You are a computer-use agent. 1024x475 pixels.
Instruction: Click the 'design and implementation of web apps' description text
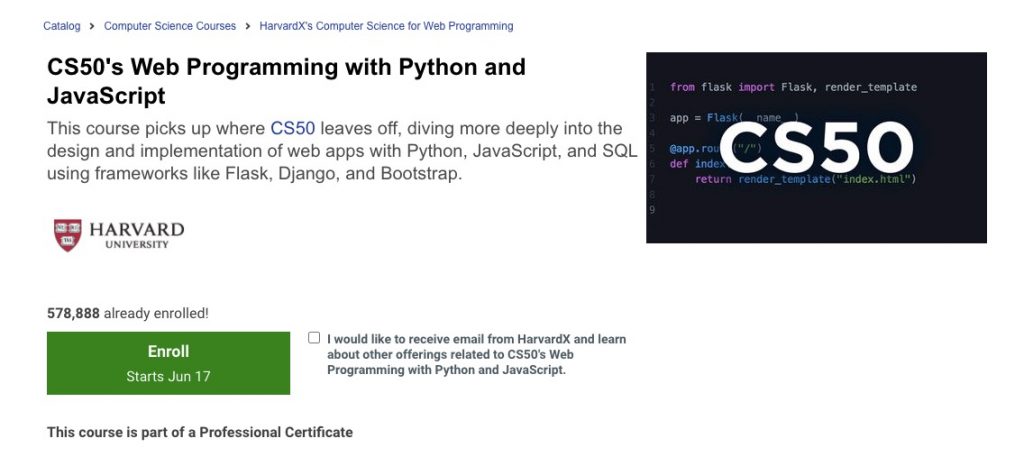click(x=200, y=151)
